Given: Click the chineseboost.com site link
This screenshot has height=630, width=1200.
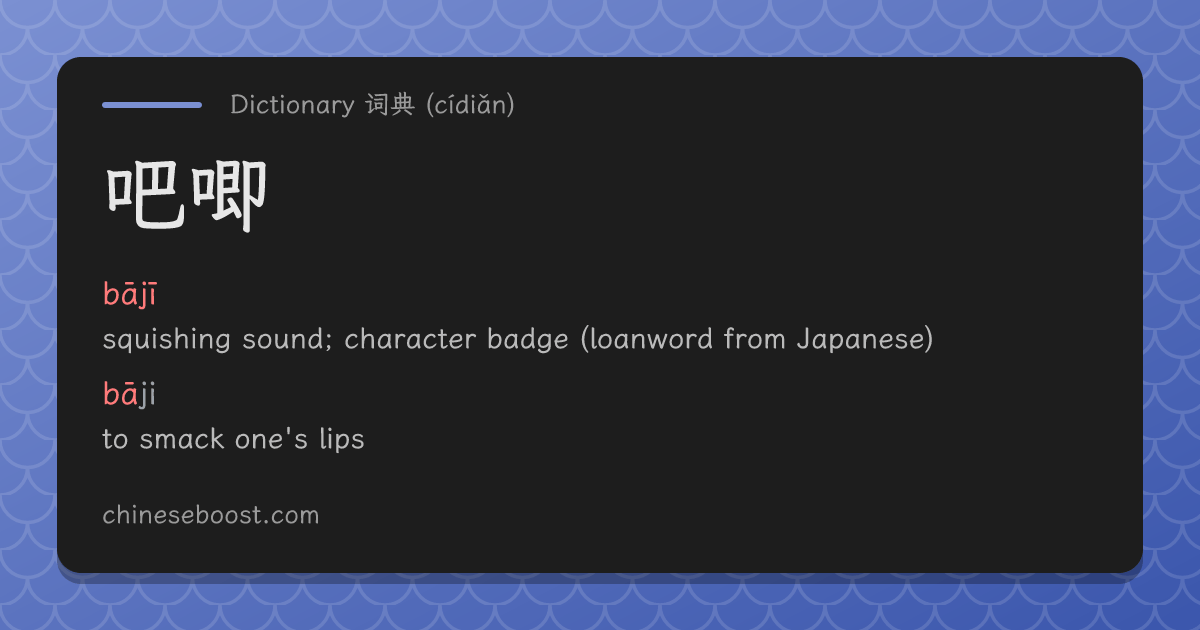Looking at the screenshot, I should (x=211, y=516).
